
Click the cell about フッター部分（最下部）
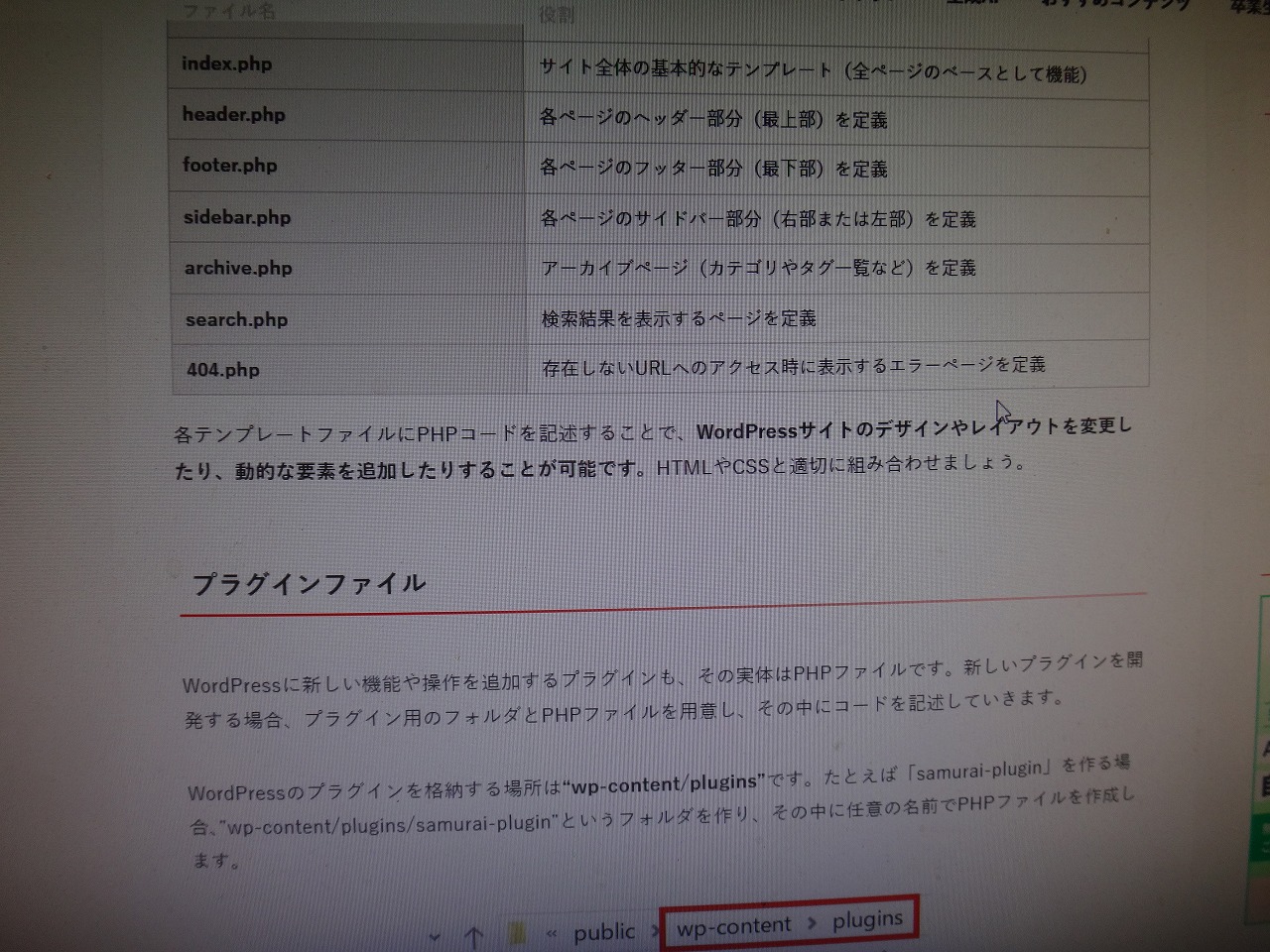coord(836,171)
